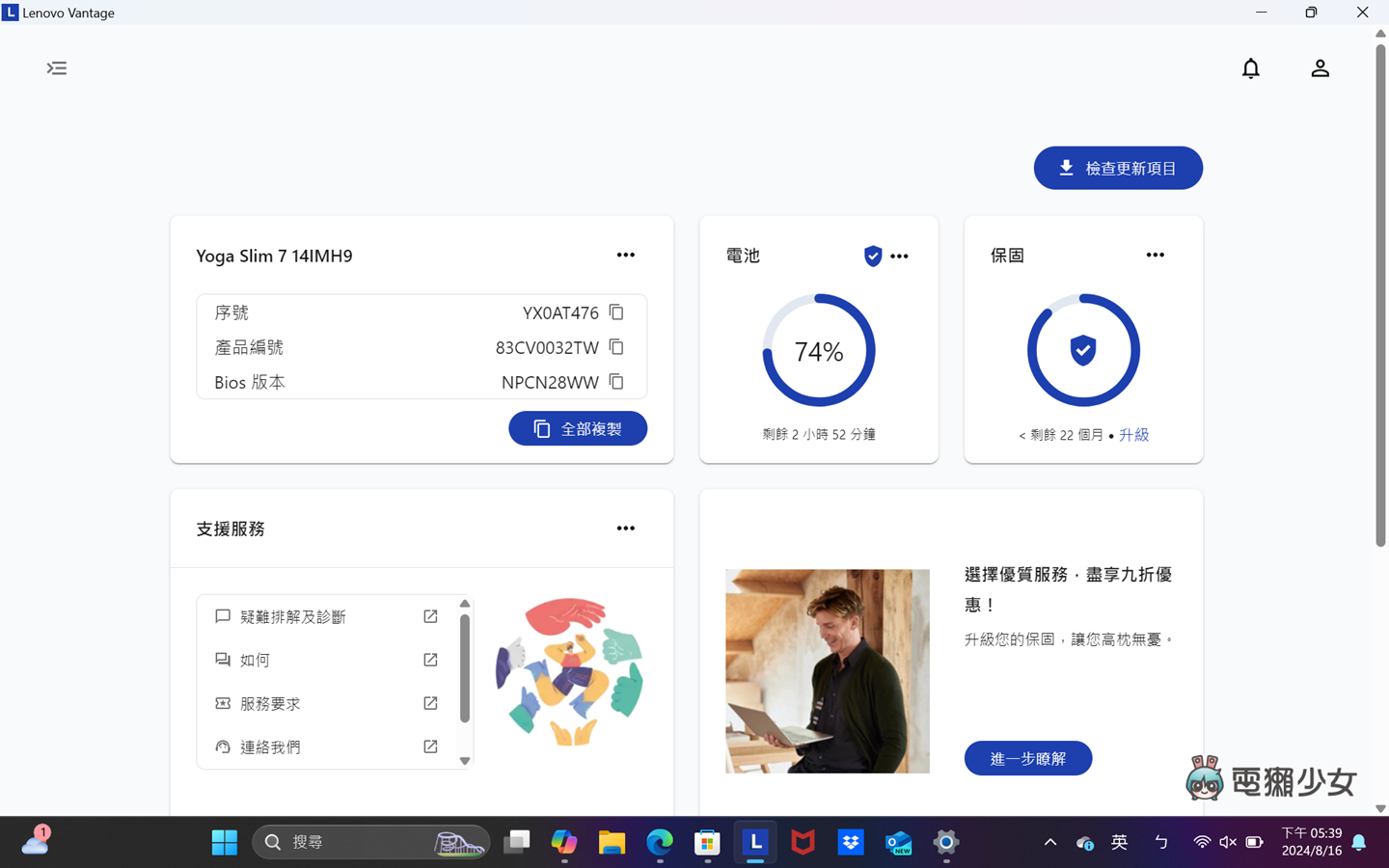This screenshot has width=1389, height=868.
Task: Open the clock showing 下午 05:39
Action: pyautogui.click(x=1312, y=842)
